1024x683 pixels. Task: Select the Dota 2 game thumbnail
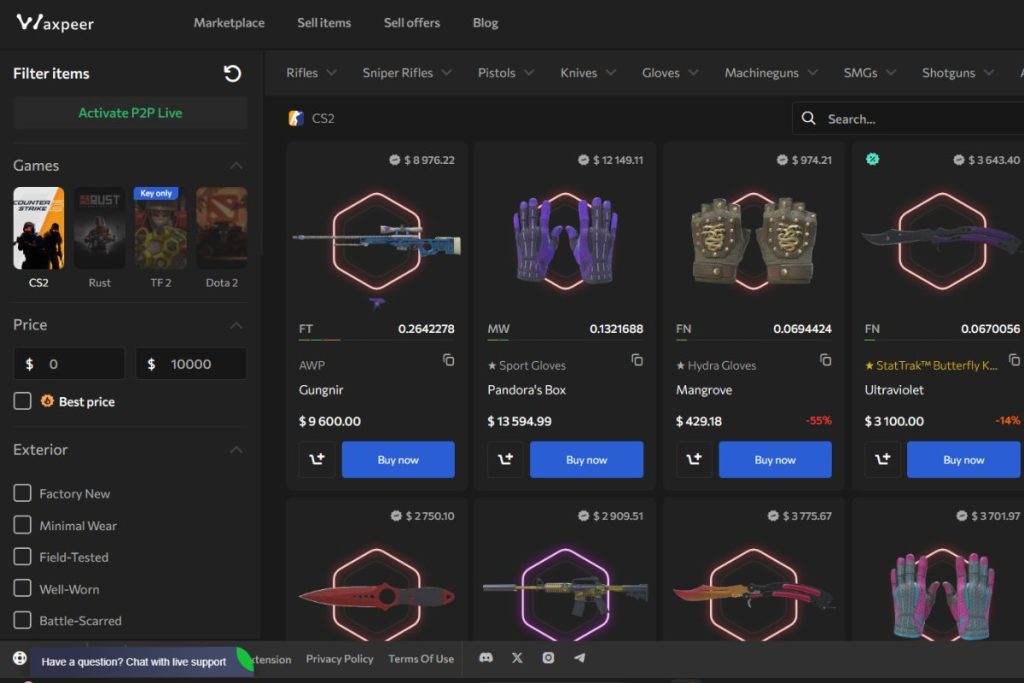[x=222, y=228]
